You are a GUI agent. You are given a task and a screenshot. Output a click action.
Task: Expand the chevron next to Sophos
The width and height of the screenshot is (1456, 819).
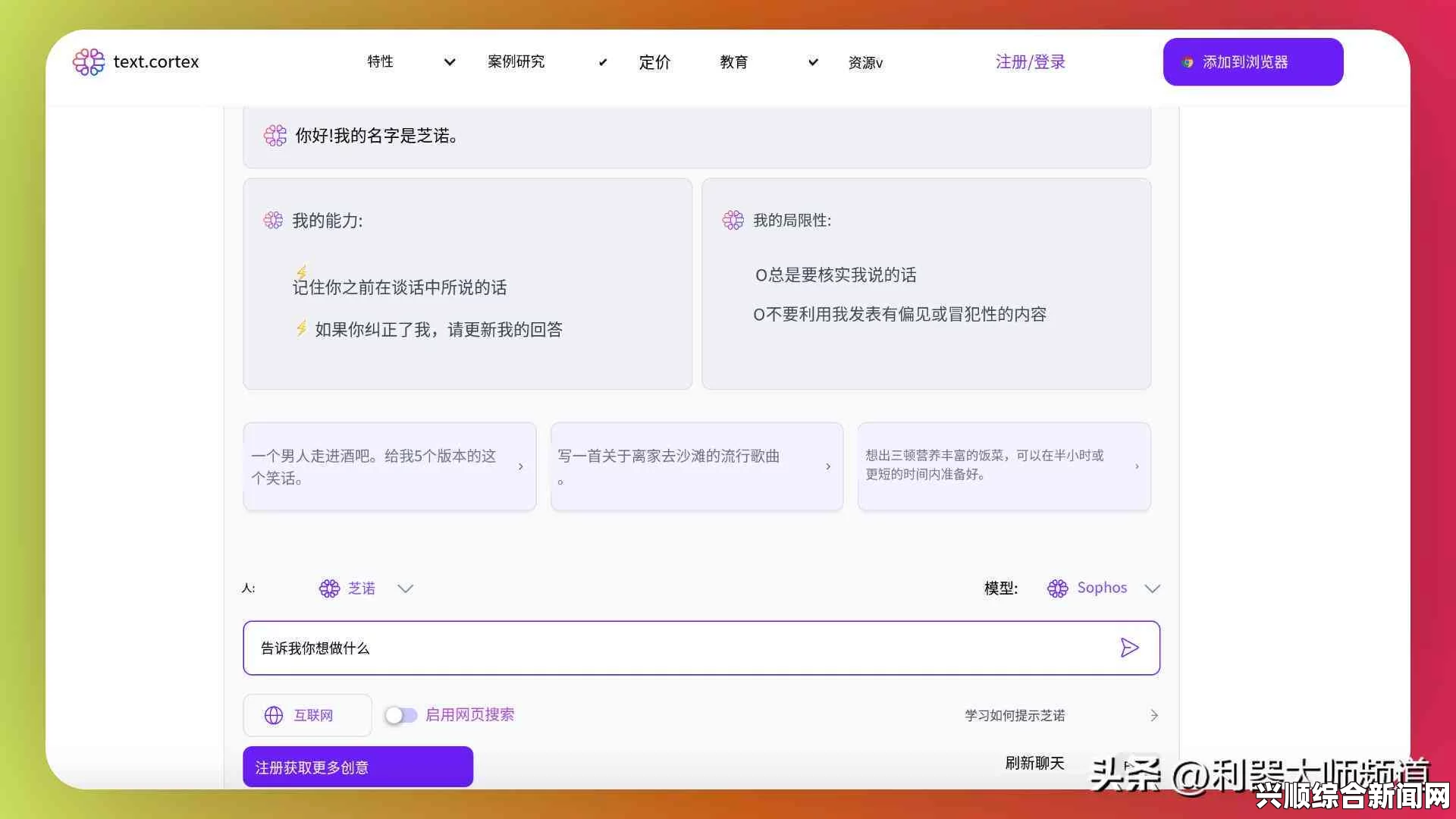[1153, 588]
